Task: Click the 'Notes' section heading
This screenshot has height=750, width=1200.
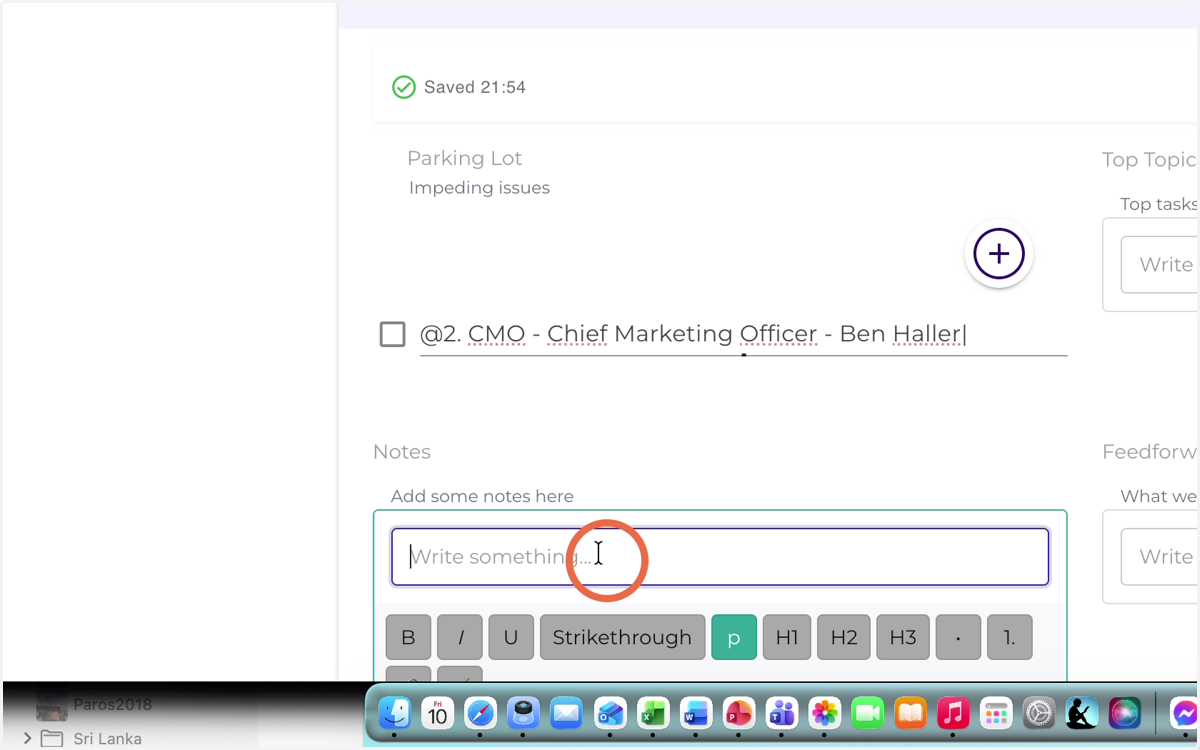Action: tap(402, 452)
